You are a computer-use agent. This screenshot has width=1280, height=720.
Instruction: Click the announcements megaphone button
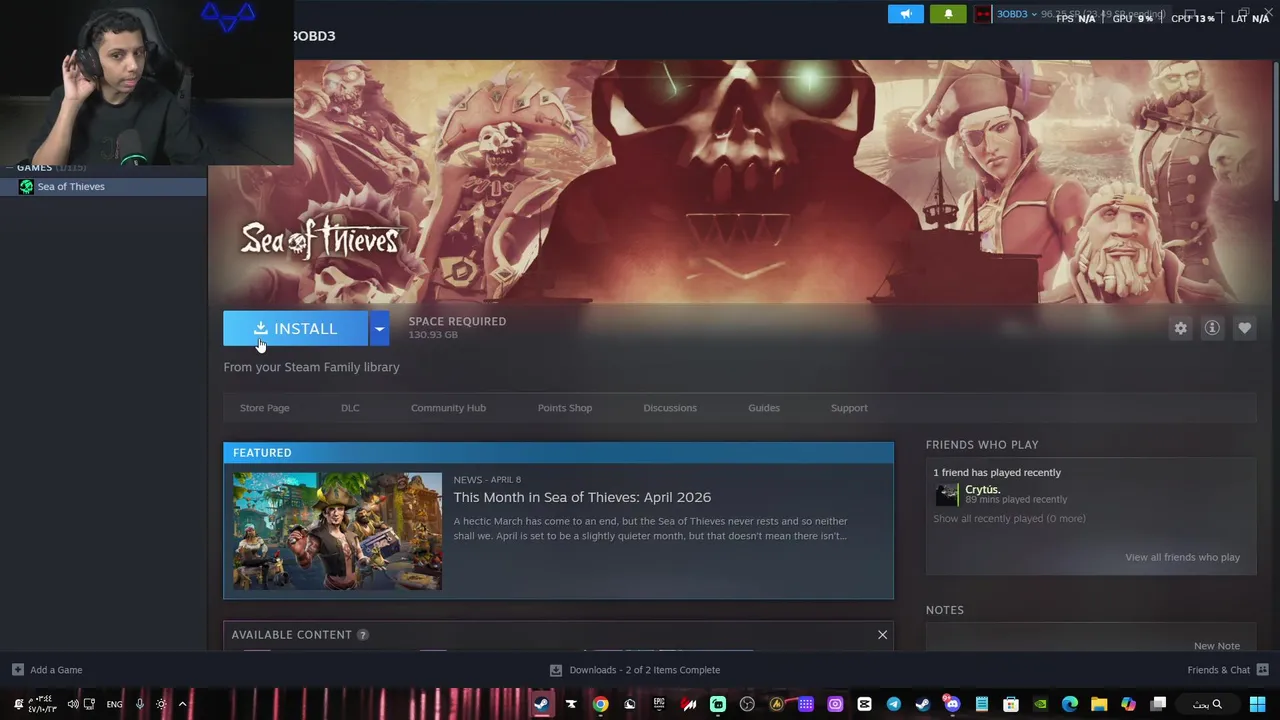tap(905, 14)
